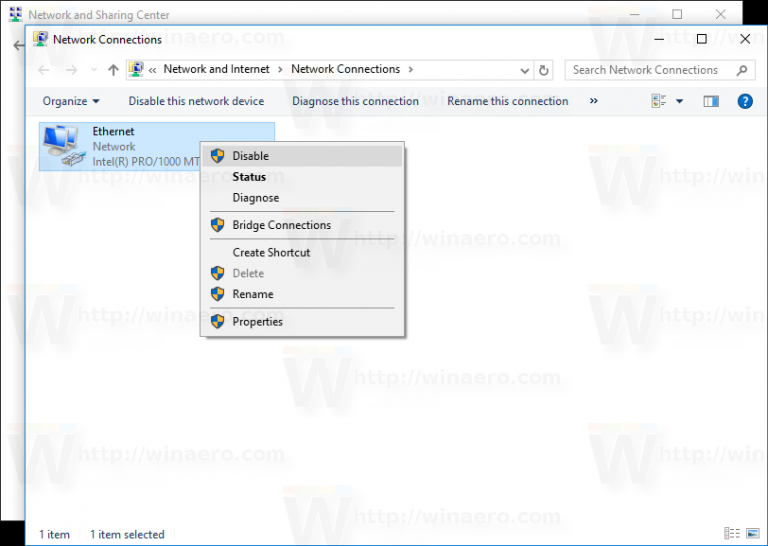Click the Intel(R) PRO/1000 MT adapter text
This screenshot has height=546, width=768.
pyautogui.click(x=146, y=162)
